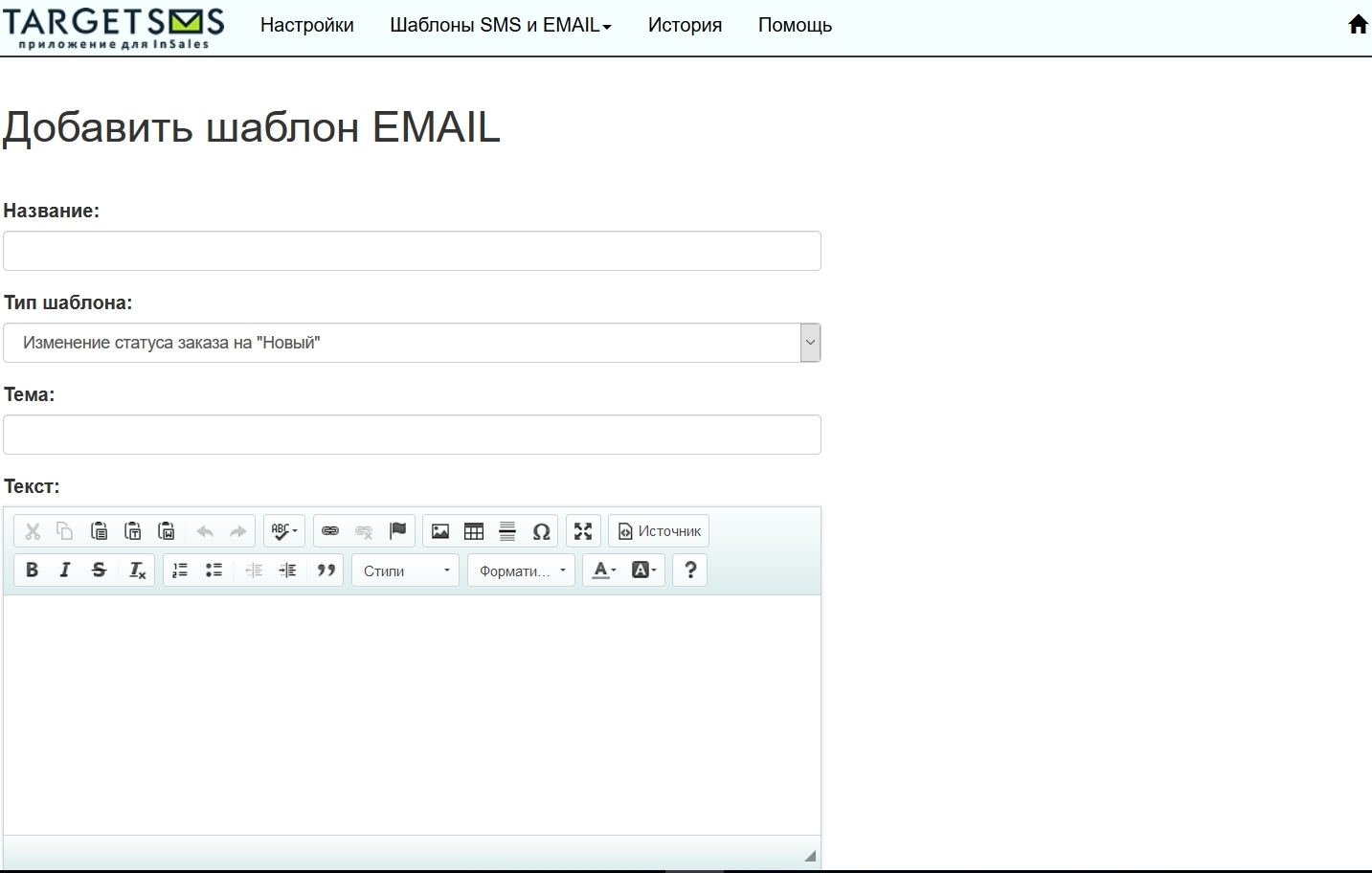This screenshot has width=1372, height=873.
Task: Redo the last editor action
Action: coord(238,531)
